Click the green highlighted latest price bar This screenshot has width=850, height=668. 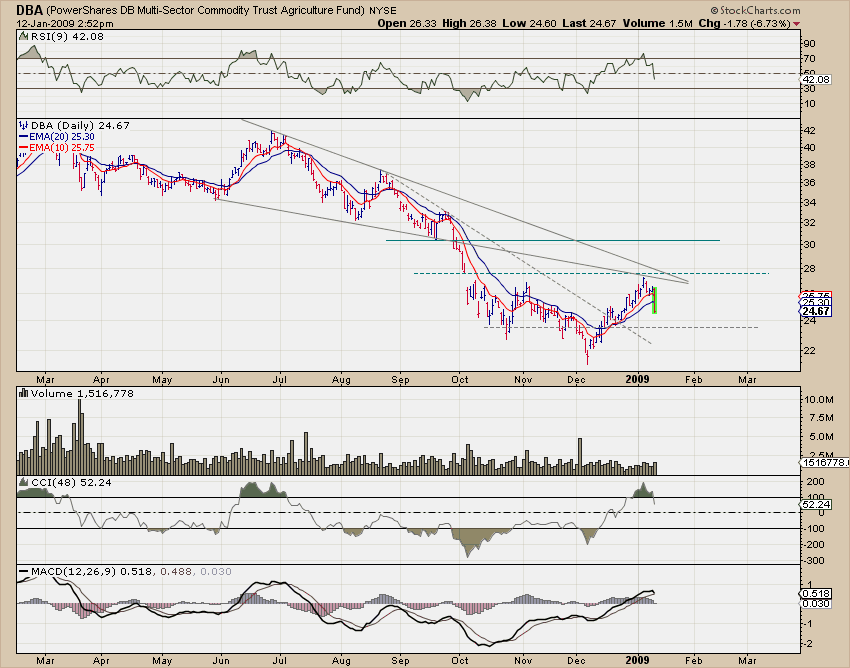click(x=655, y=300)
